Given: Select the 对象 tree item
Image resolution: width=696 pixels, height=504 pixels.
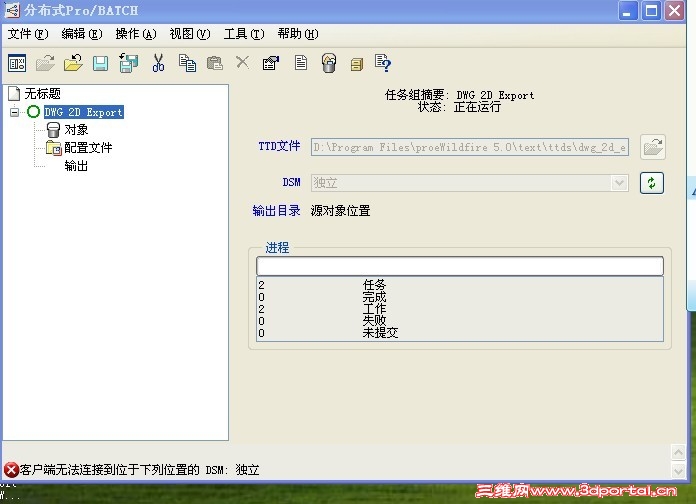Looking at the screenshot, I should point(76,130).
